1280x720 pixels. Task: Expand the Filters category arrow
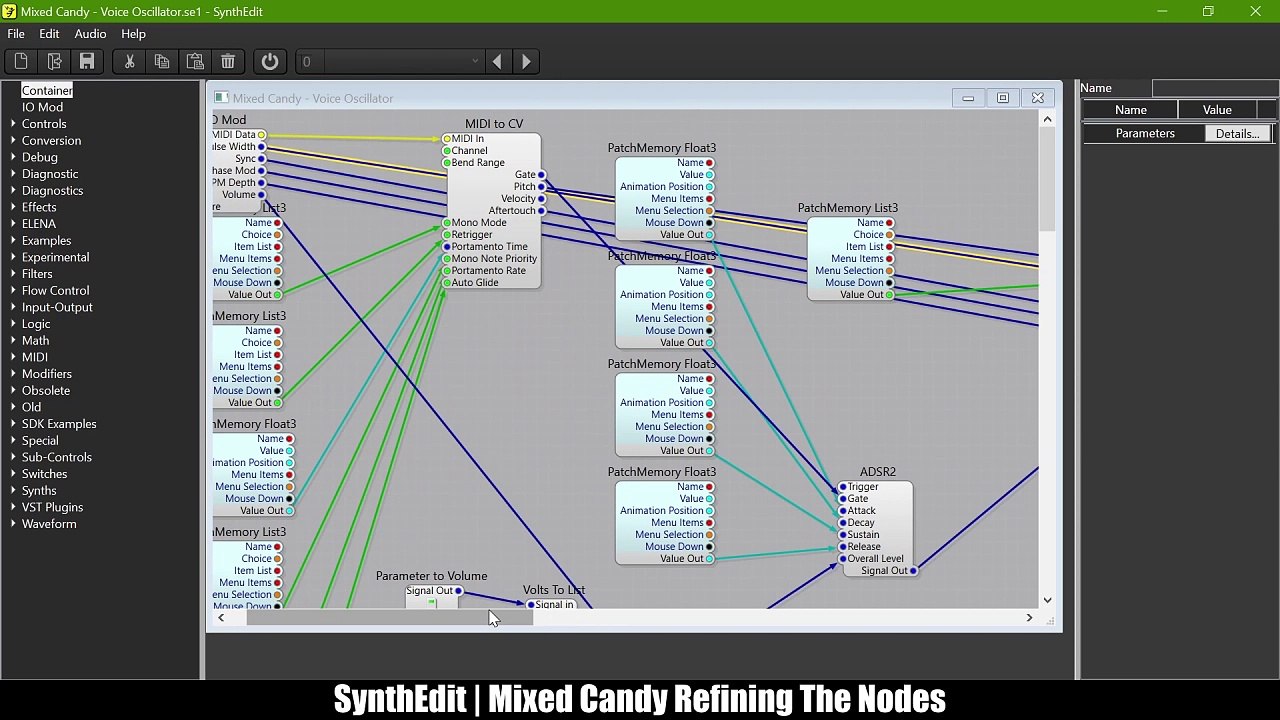pos(12,274)
